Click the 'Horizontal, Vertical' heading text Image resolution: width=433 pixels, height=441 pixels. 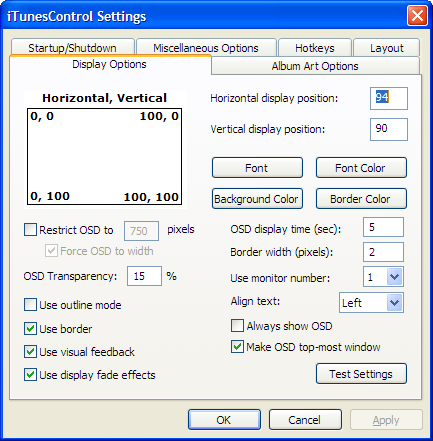[x=104, y=98]
